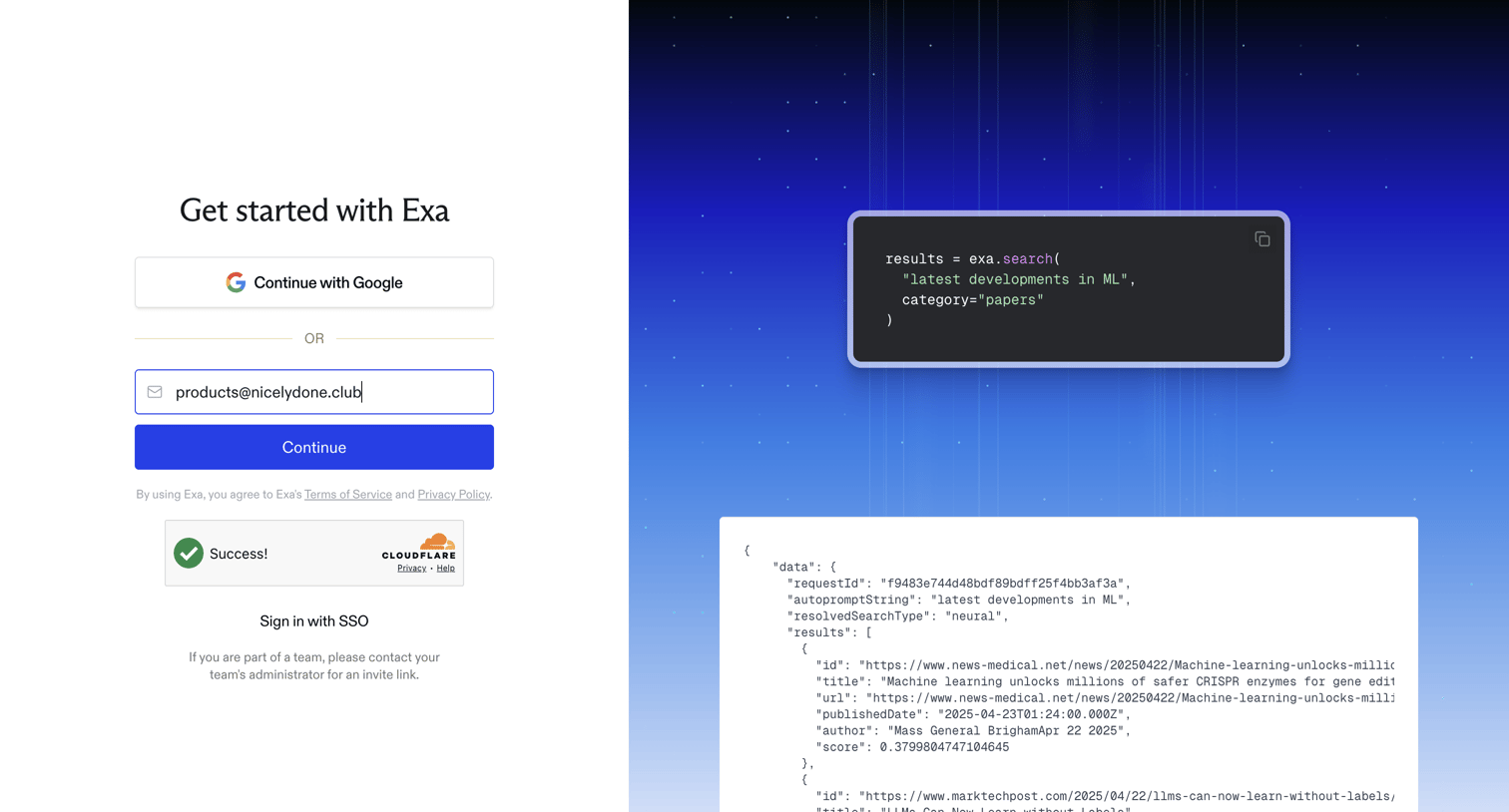
Task: Click Continue with Google button
Action: 314,282
